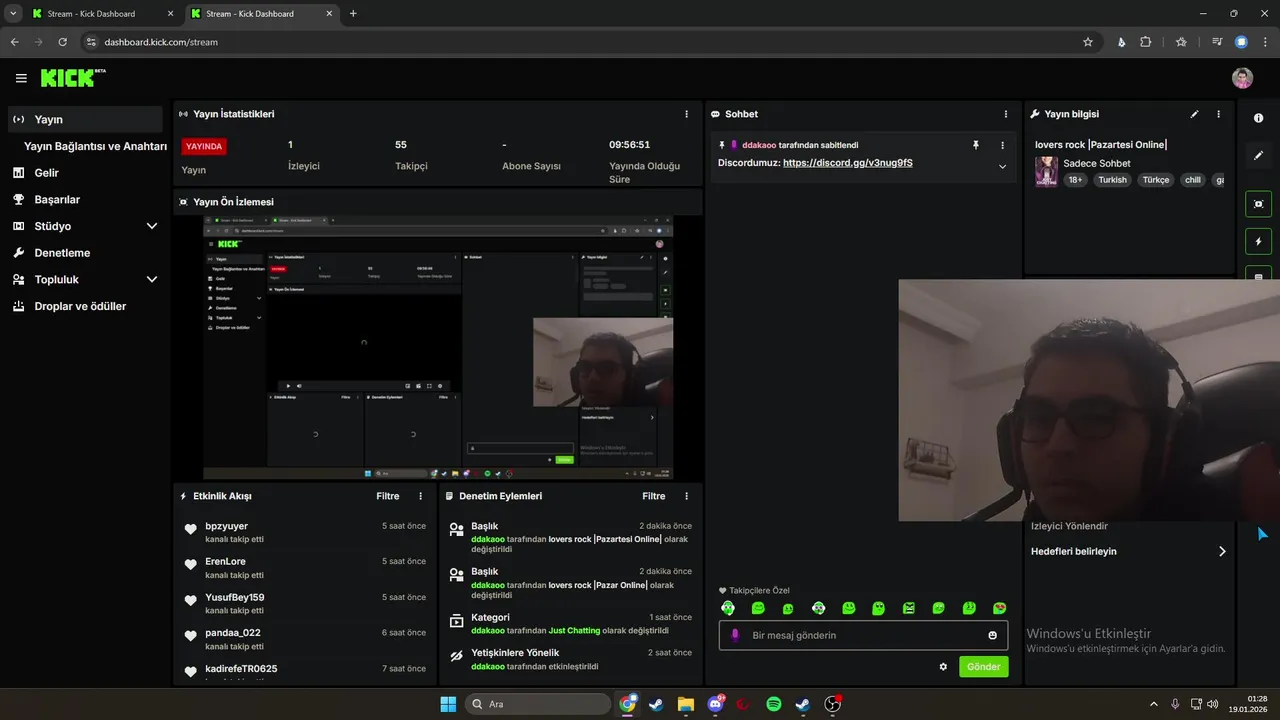
Task: Open chat settings gear icon
Action: pos(943,666)
